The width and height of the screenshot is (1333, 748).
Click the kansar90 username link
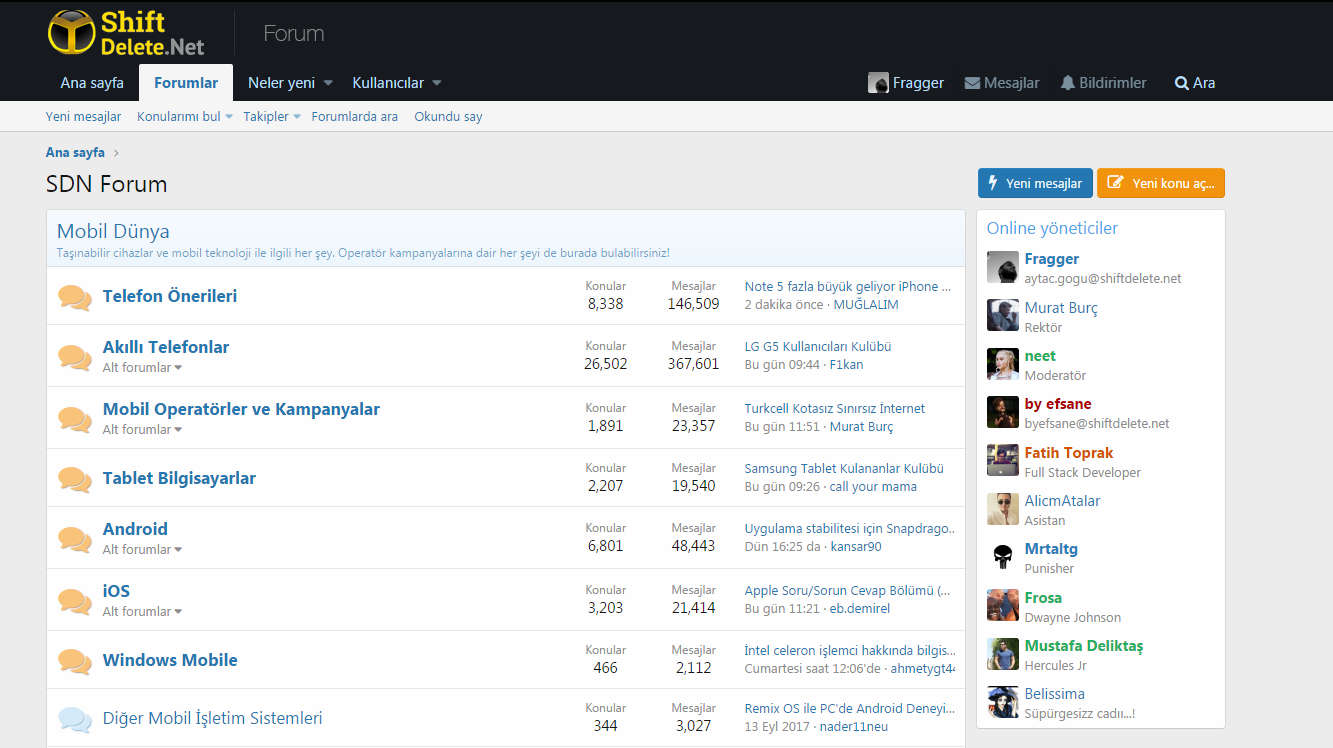pyautogui.click(x=856, y=547)
